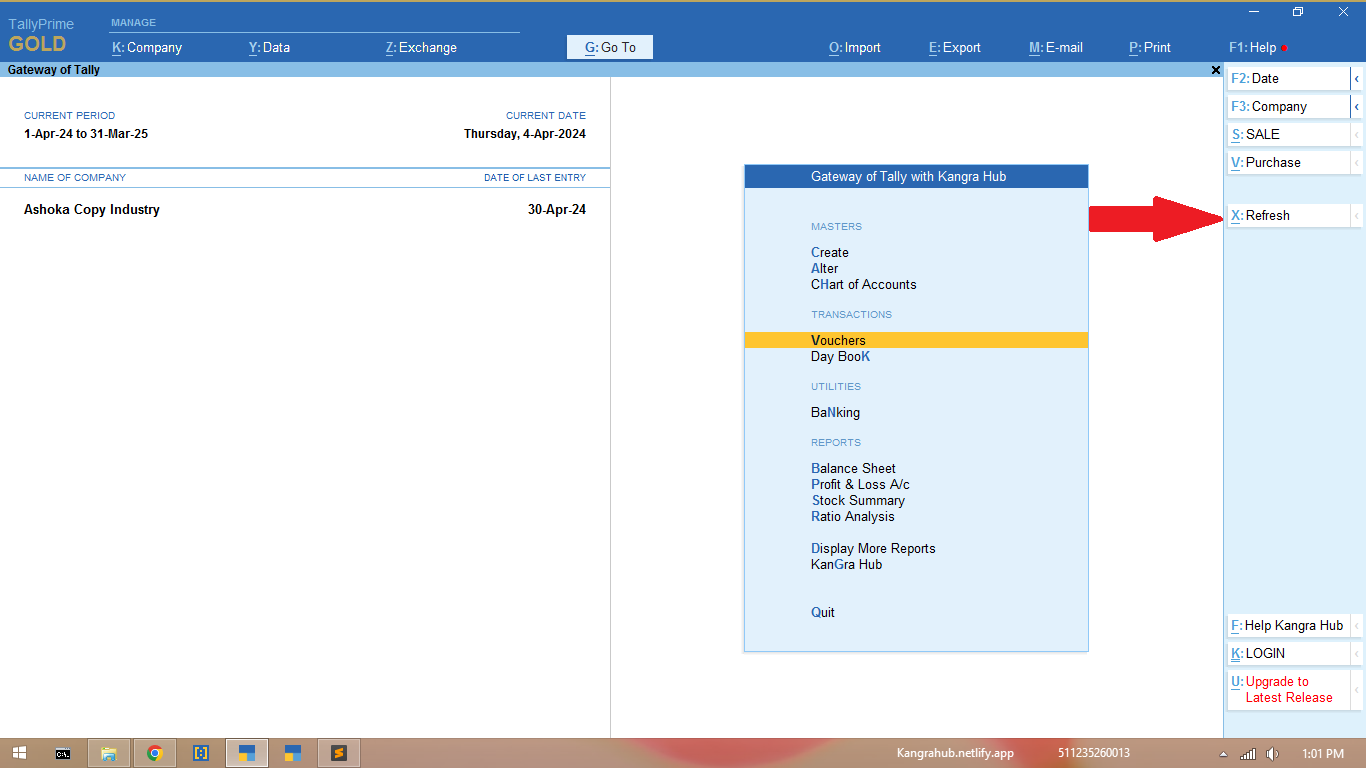1366x768 pixels.
Task: Open the G: Go To menu
Action: 610,47
